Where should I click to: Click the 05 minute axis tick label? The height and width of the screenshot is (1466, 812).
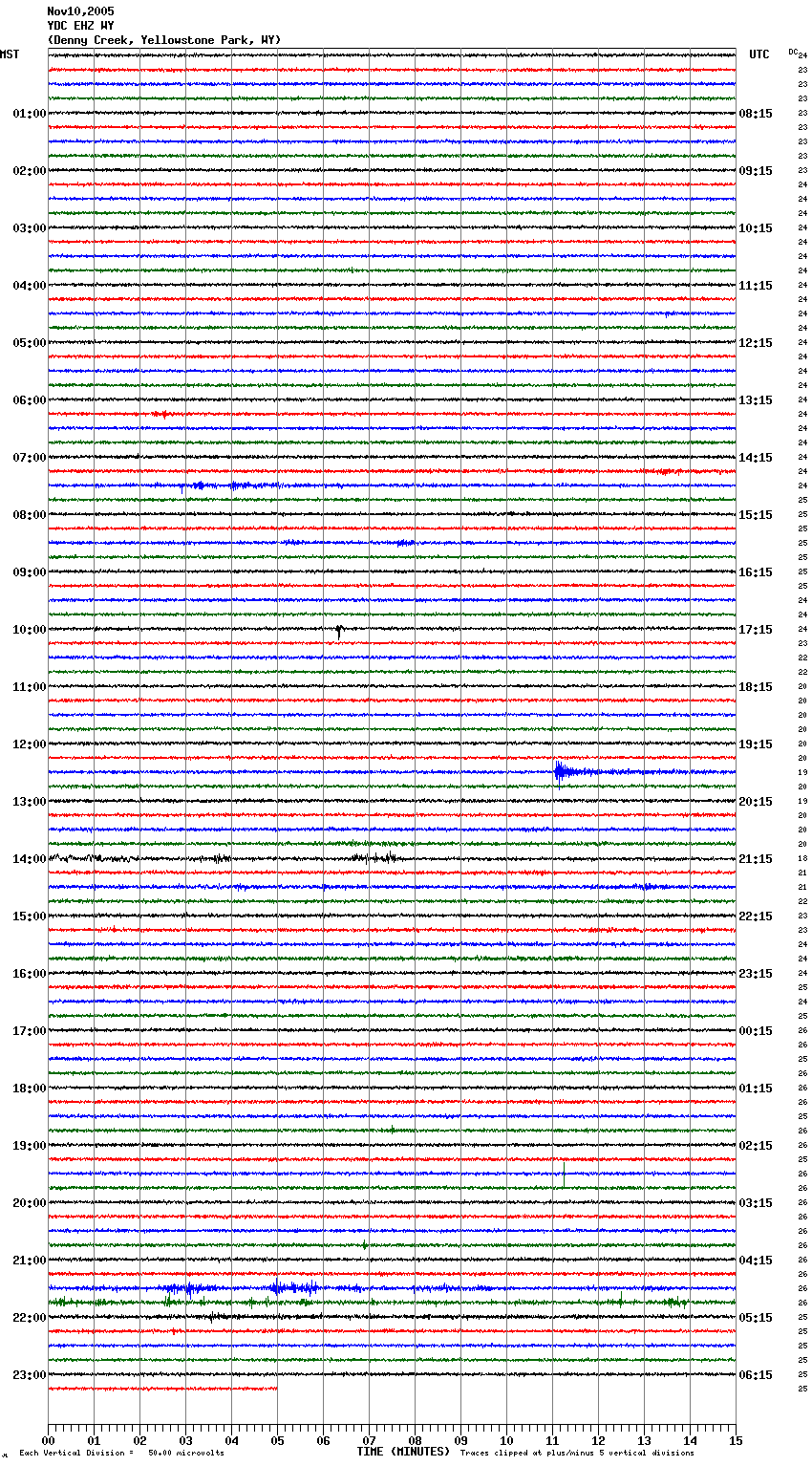277,1440
